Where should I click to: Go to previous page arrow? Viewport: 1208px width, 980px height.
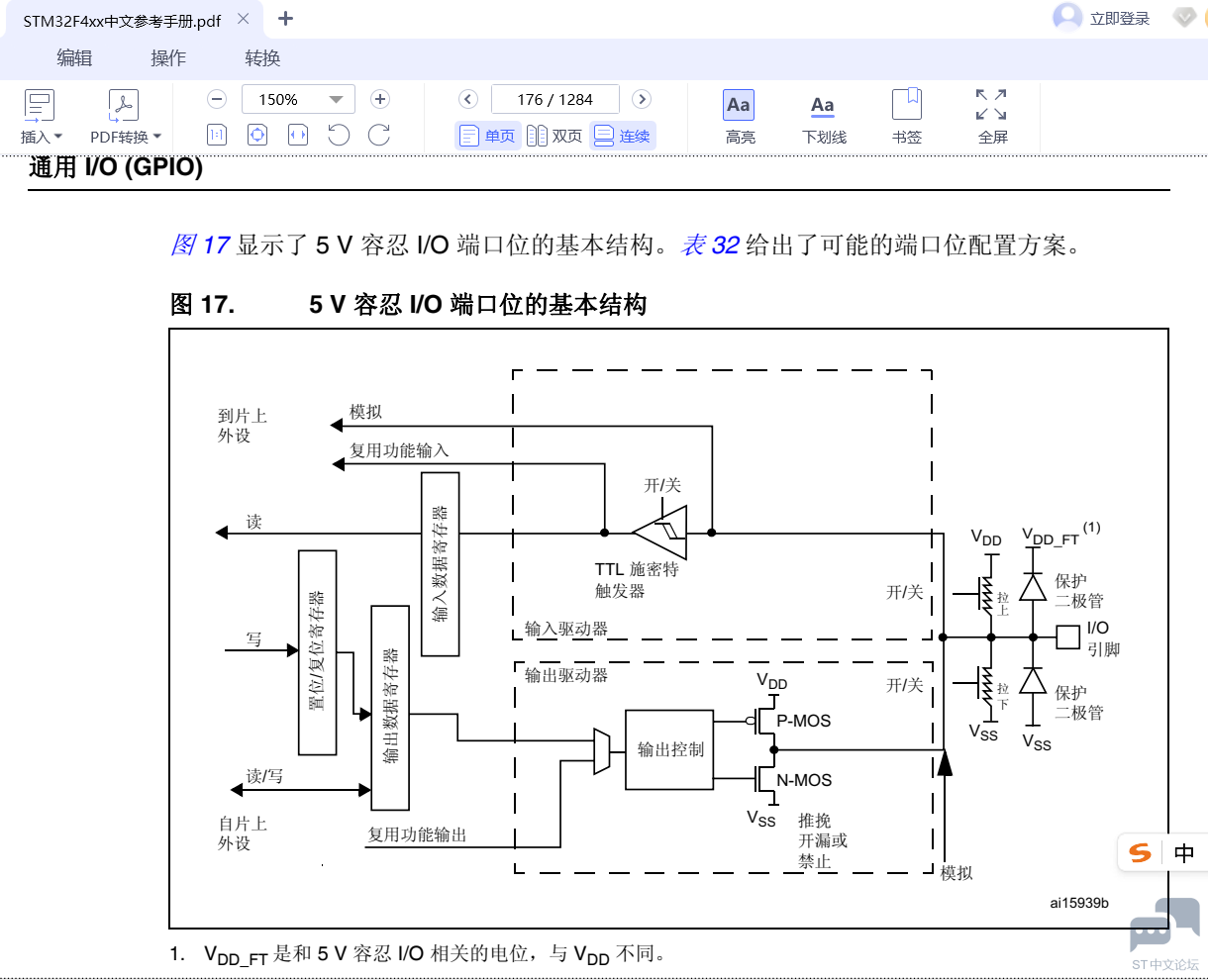point(469,99)
